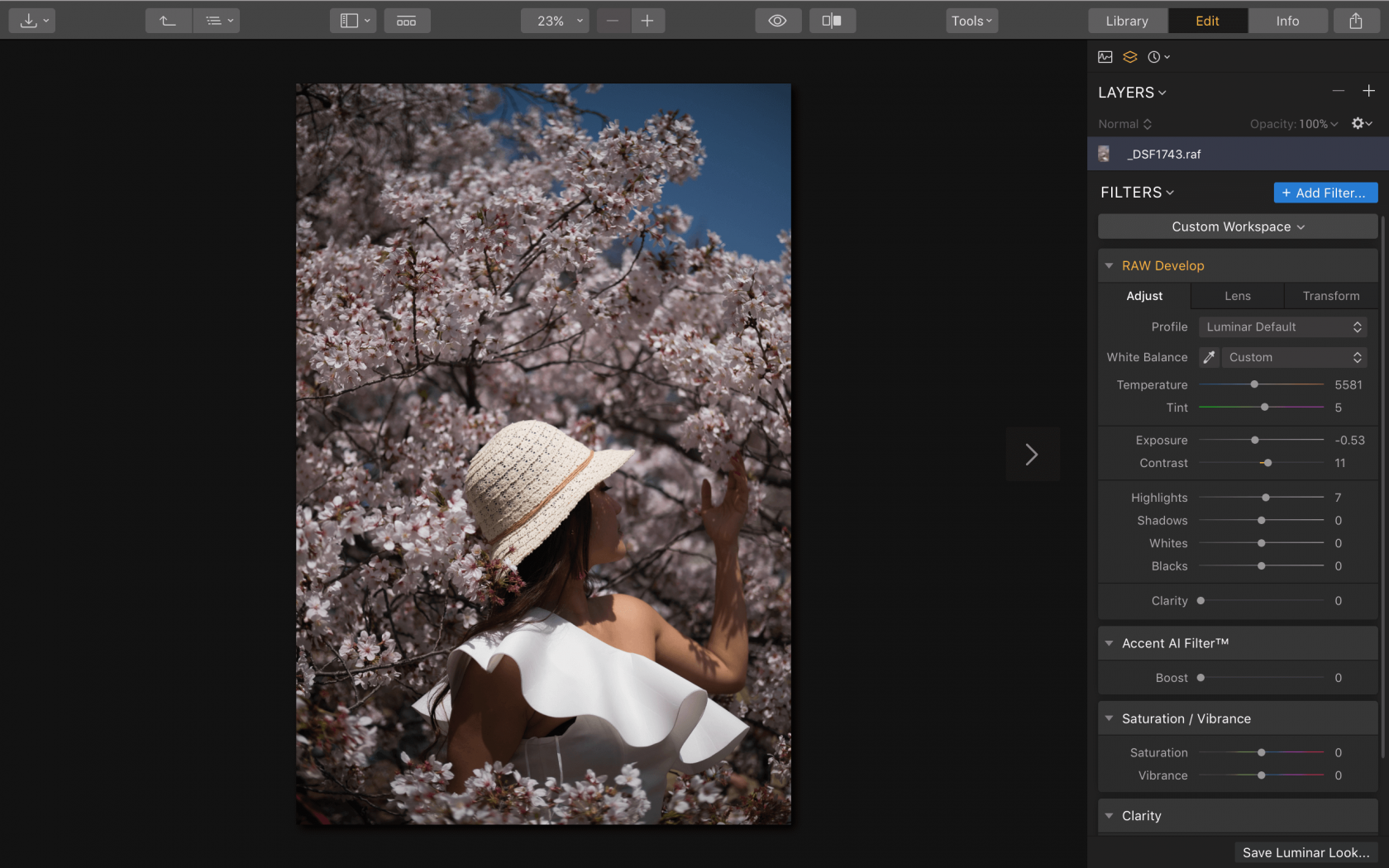Toggle the before/after compare view
This screenshot has height=868, width=1389.
pyautogui.click(x=833, y=21)
